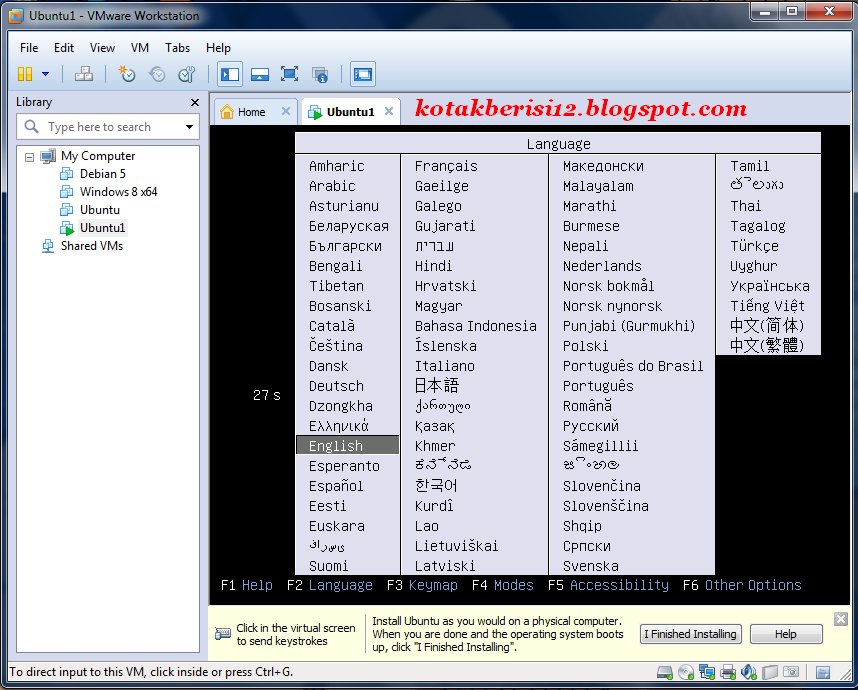Viewport: 858px width, 690px height.
Task: Open the Tabs menu
Action: pyautogui.click(x=177, y=48)
